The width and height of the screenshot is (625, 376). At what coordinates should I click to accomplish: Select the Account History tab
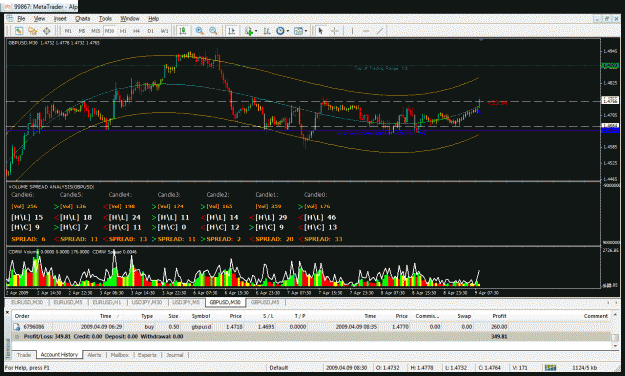tap(59, 354)
